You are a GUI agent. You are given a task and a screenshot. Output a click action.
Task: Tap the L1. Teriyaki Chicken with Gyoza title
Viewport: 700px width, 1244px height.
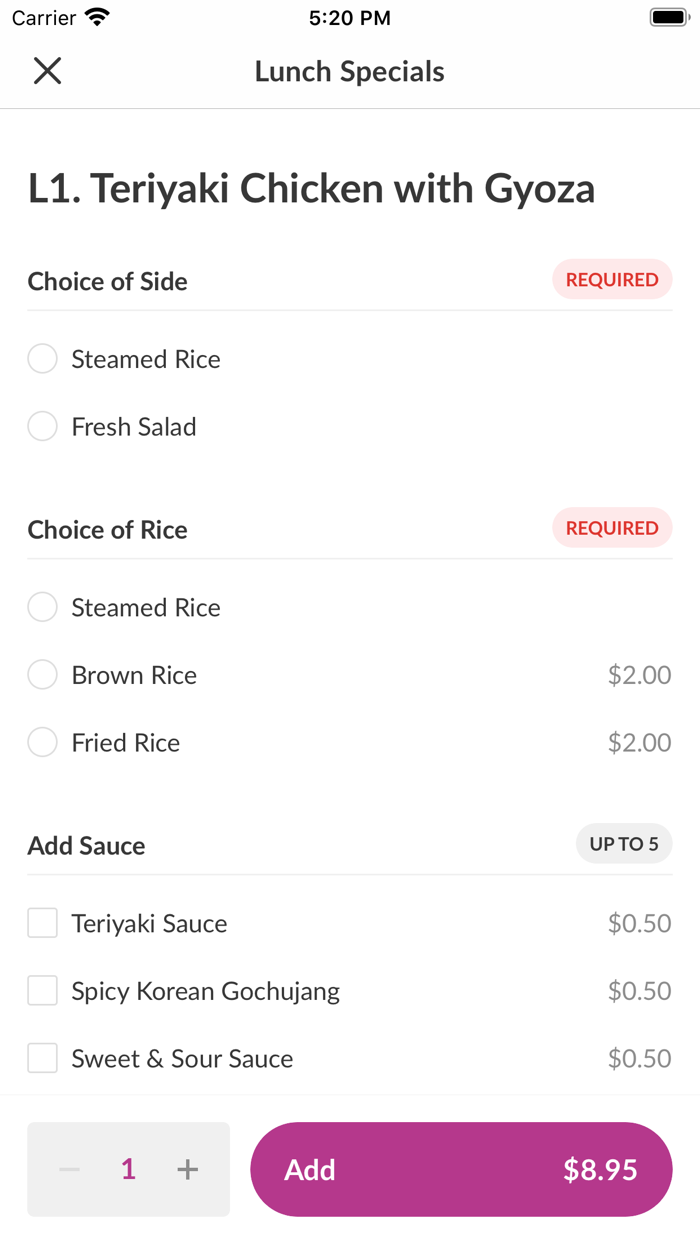(x=311, y=188)
